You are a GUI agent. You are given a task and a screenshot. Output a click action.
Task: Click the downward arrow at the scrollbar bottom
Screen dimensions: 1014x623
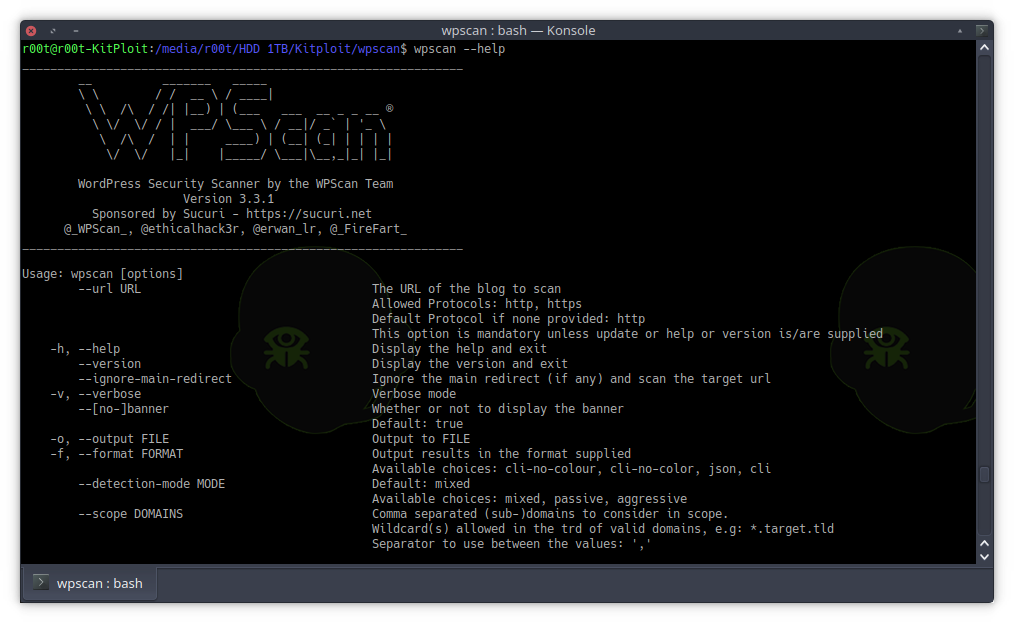[x=984, y=556]
